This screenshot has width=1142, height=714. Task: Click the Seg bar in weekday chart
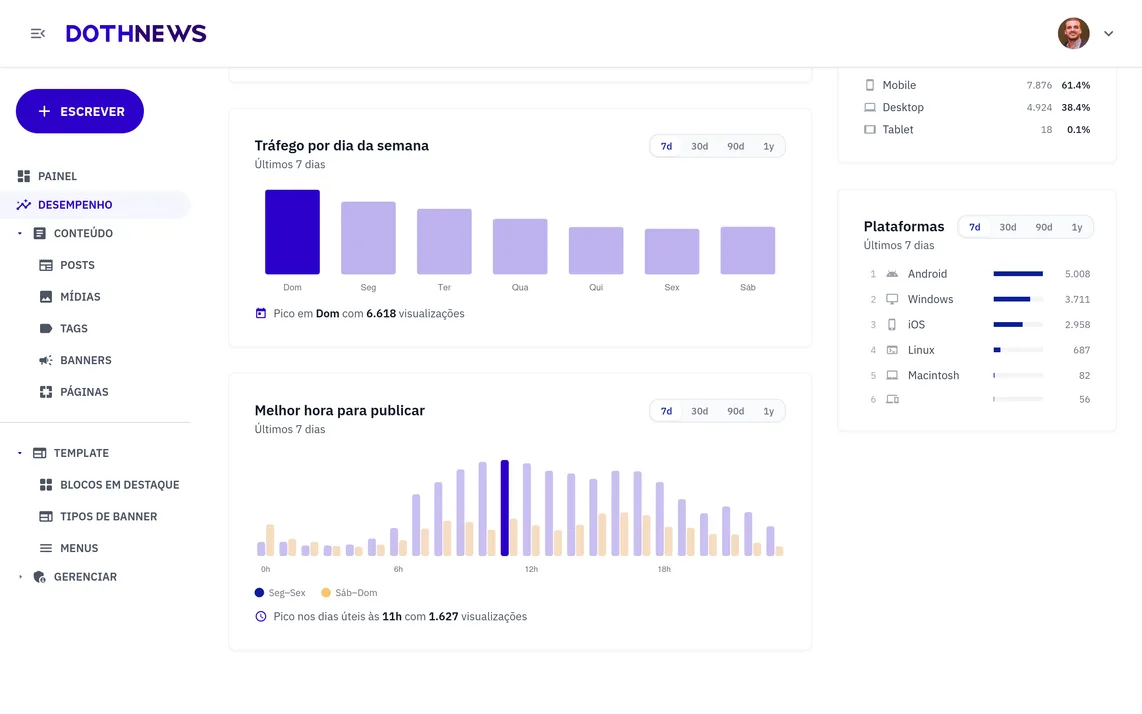(369, 238)
